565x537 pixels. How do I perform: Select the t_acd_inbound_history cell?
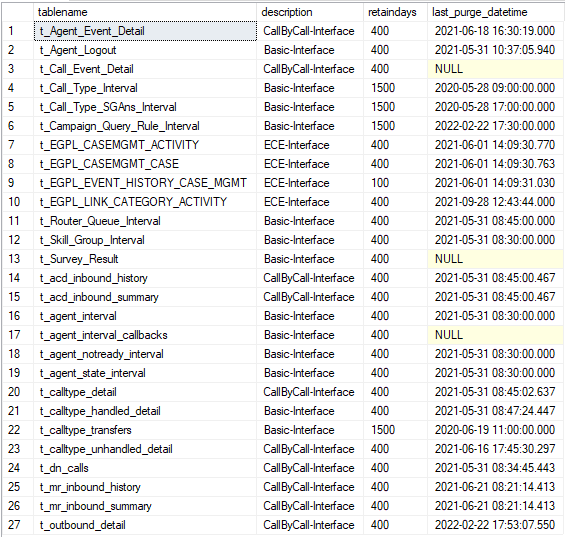pos(145,278)
